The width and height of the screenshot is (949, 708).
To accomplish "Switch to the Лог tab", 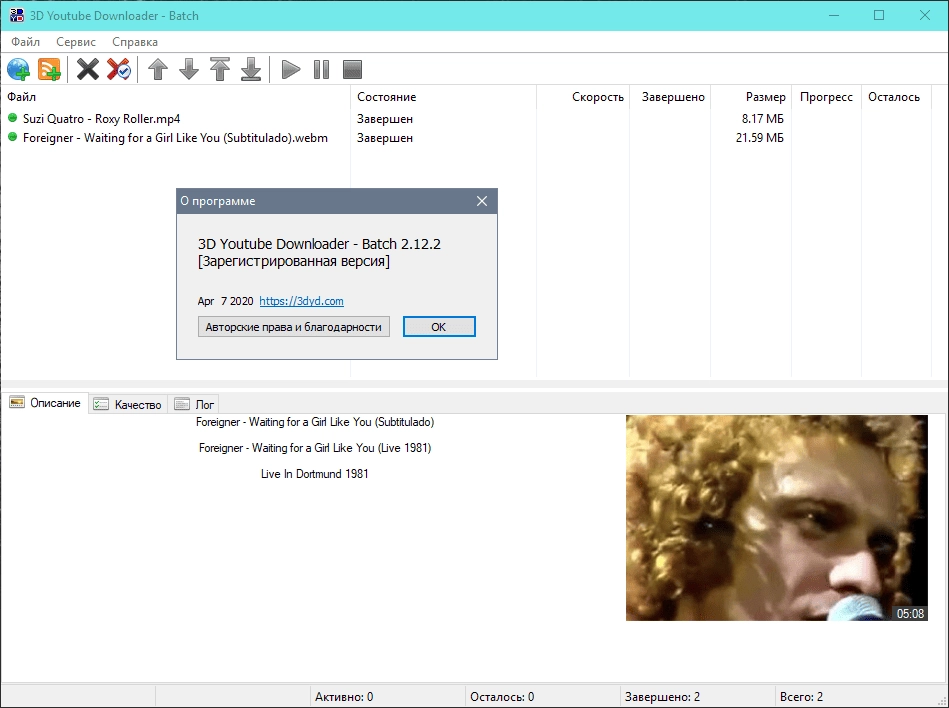I will click(x=194, y=404).
